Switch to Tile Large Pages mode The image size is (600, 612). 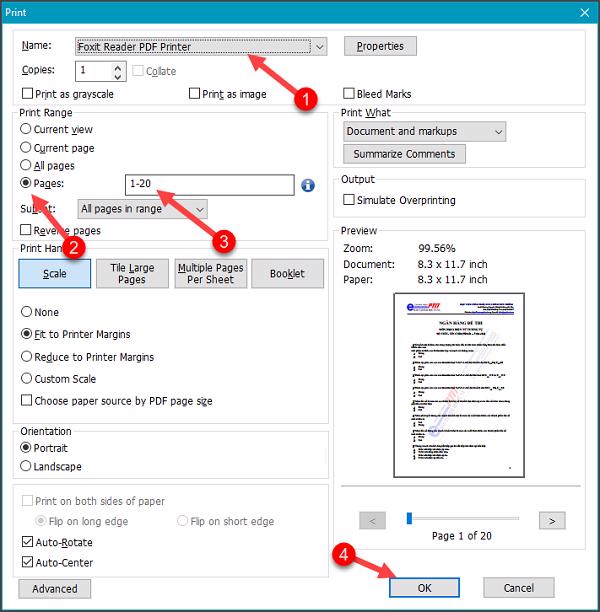pyautogui.click(x=132, y=274)
